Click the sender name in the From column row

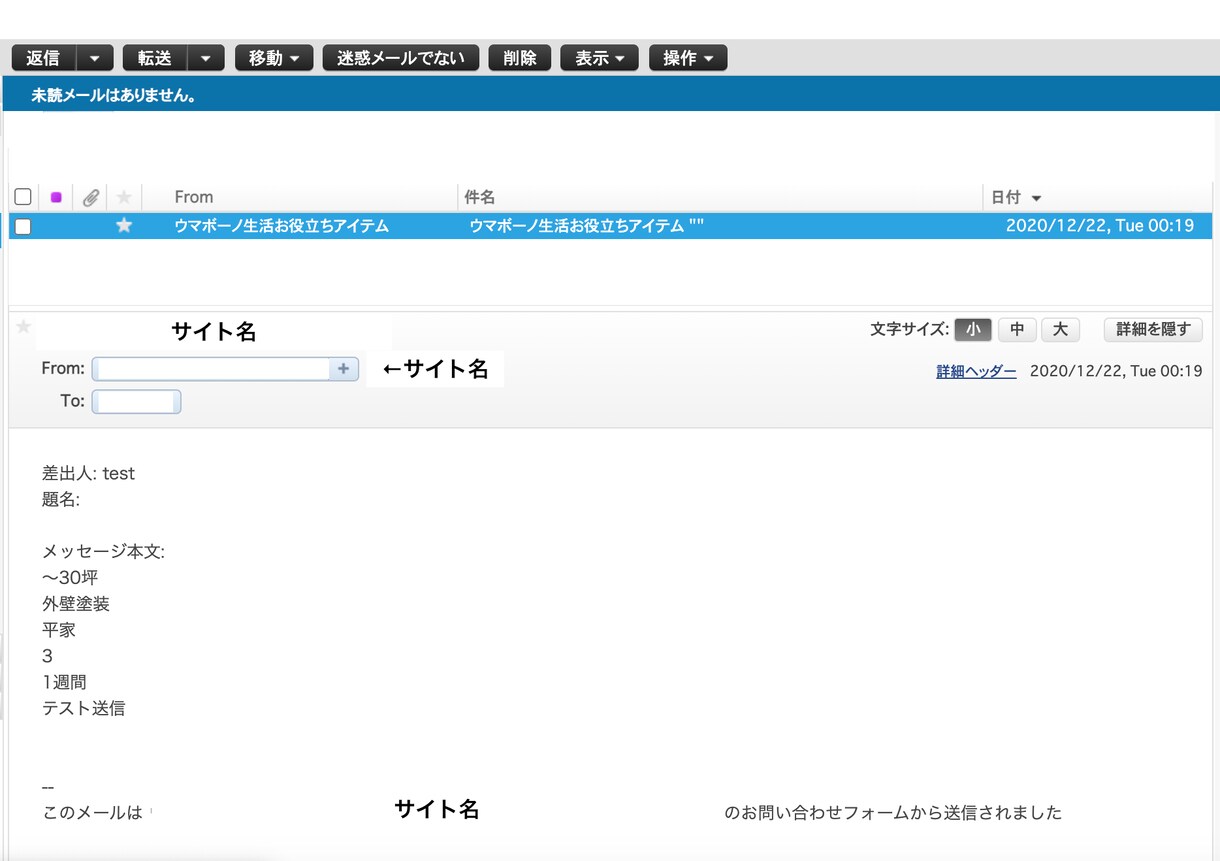tap(281, 226)
